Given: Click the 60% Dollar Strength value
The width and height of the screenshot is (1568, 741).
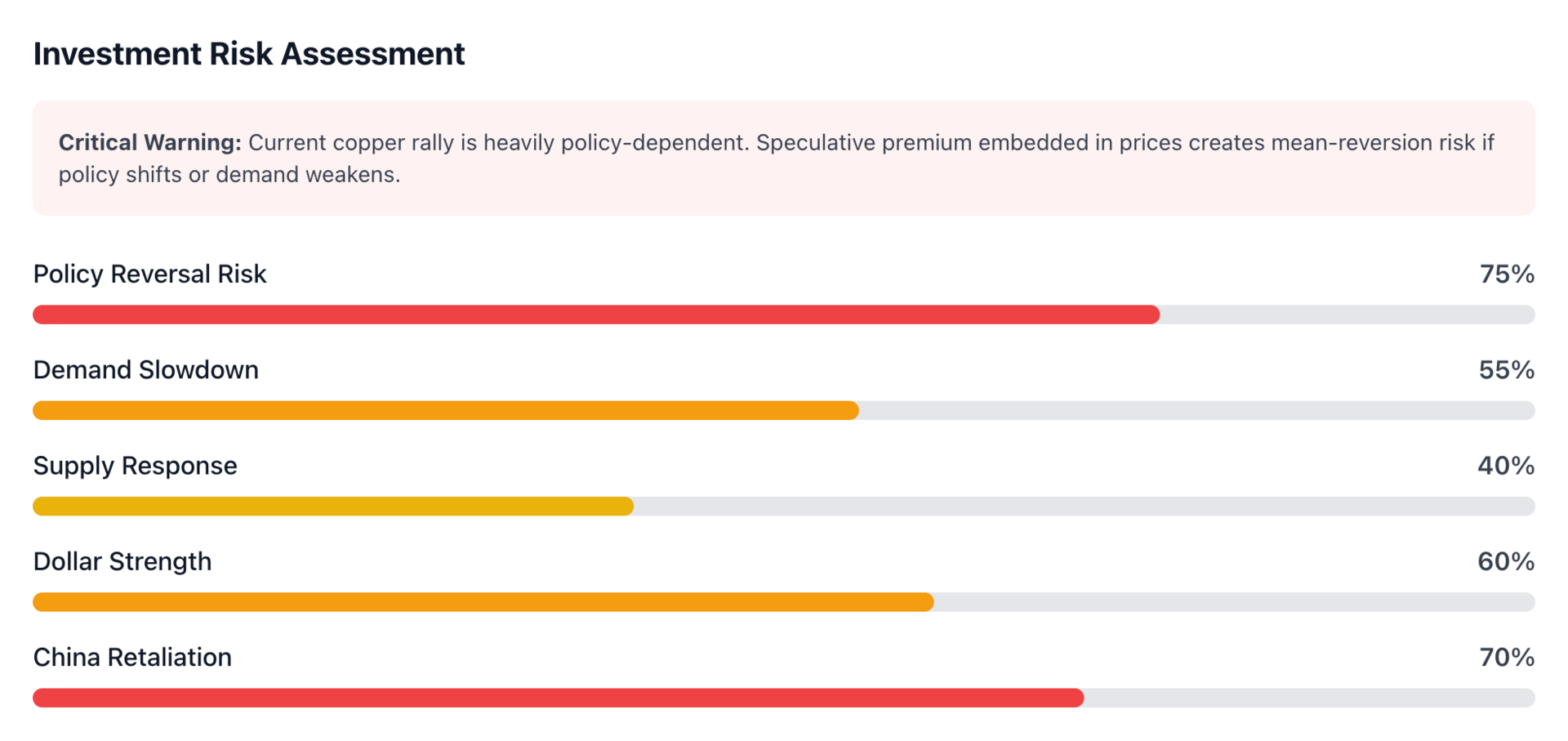Looking at the screenshot, I should click(1505, 561).
